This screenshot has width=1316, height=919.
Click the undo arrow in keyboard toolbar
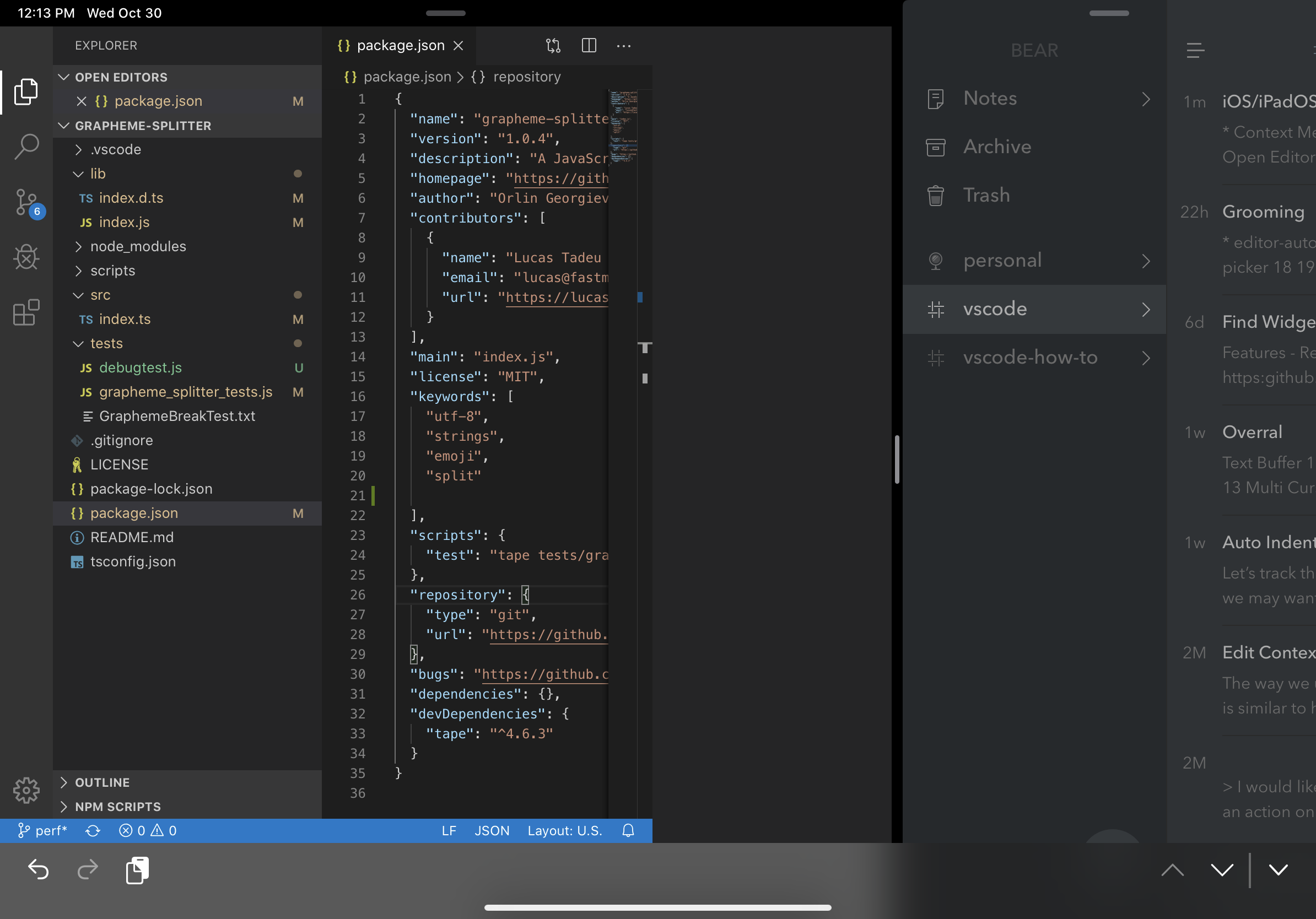tap(39, 870)
